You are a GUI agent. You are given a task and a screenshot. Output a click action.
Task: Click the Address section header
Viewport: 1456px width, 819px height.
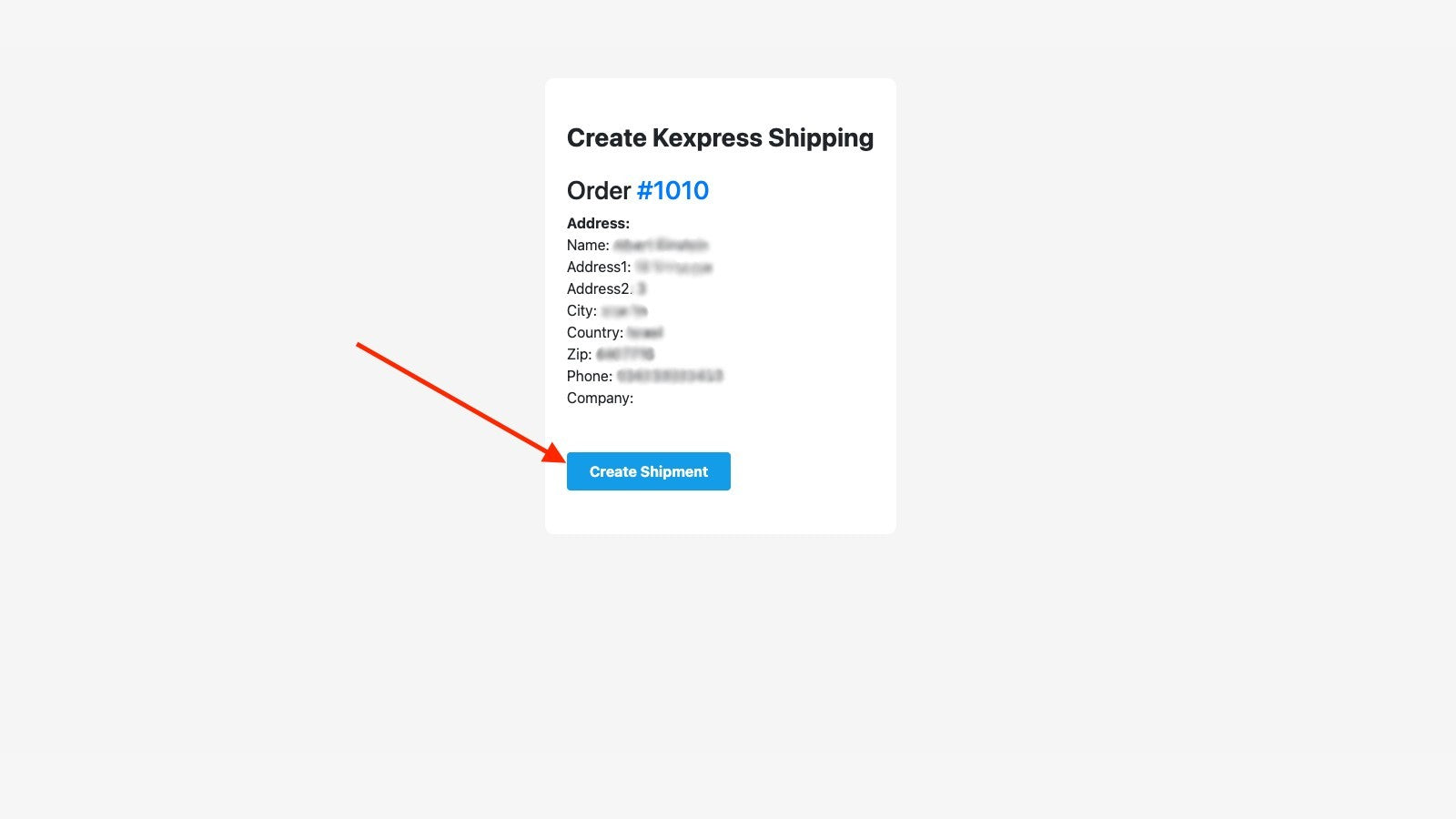click(x=598, y=223)
